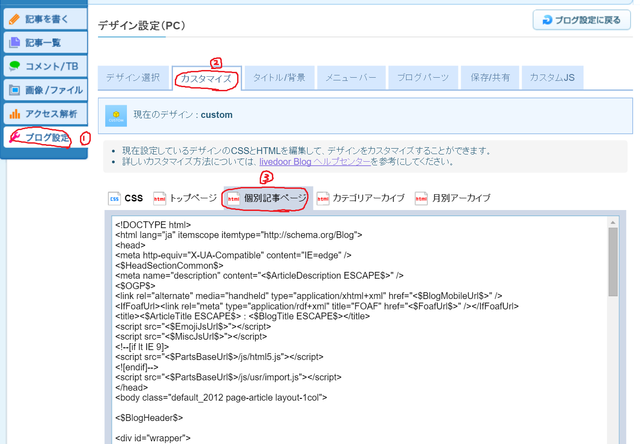Open the カスタムJS tab

[x=552, y=78]
